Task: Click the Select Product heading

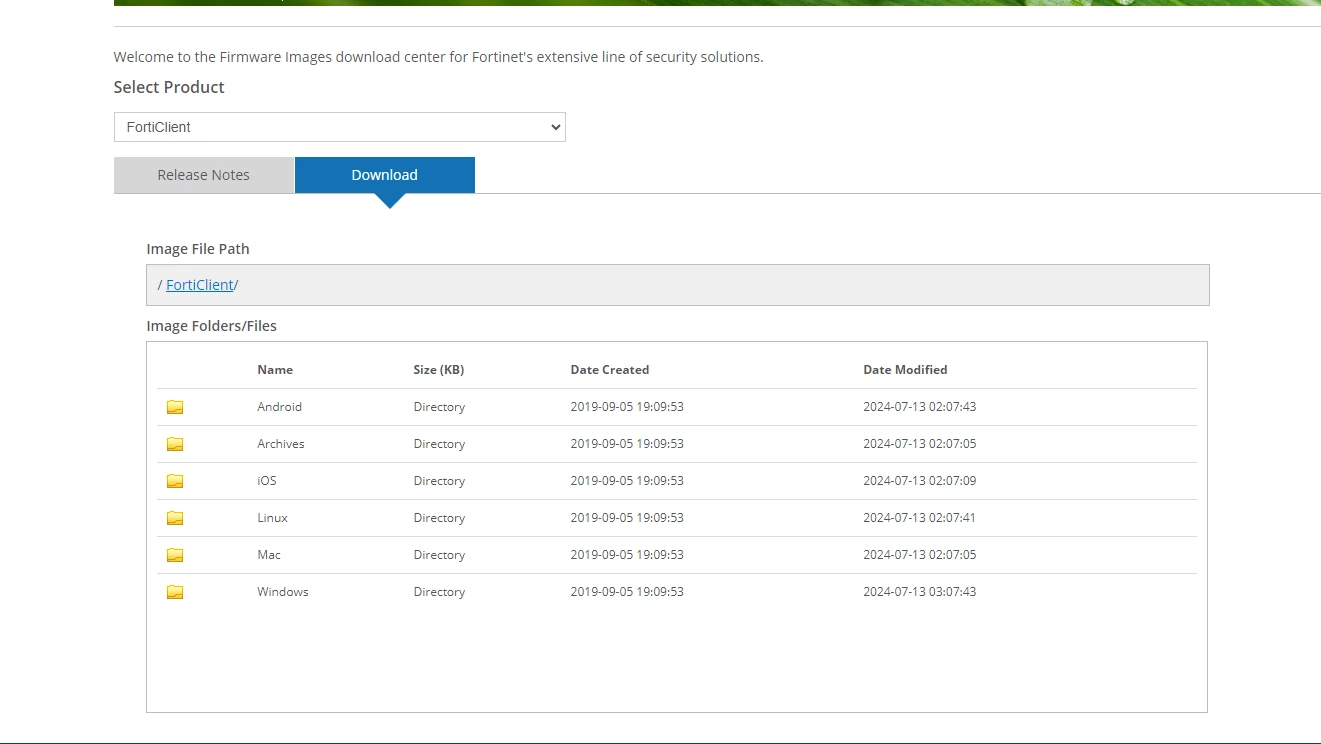Action: [x=169, y=87]
